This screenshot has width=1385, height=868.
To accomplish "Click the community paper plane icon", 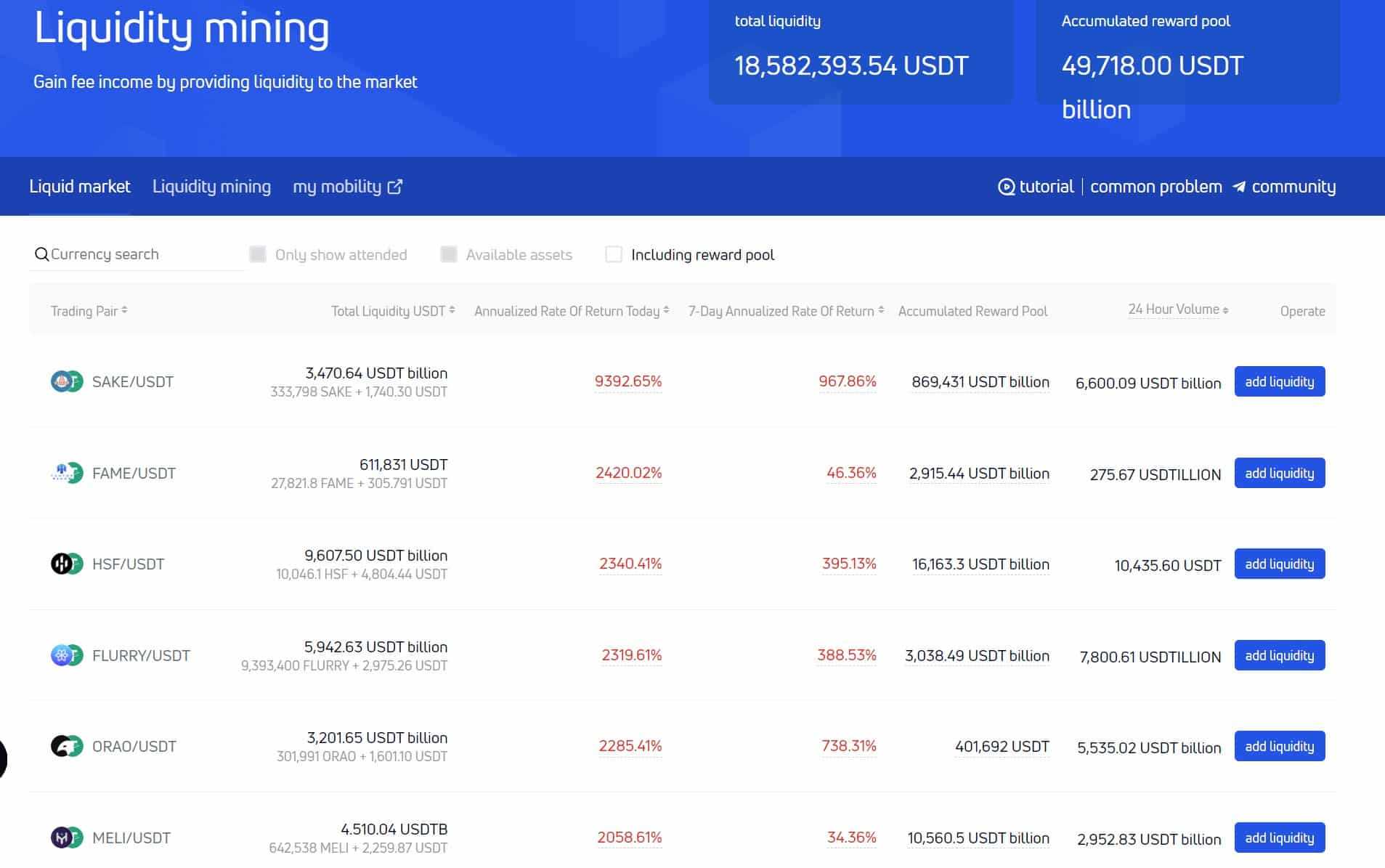I will pos(1239,187).
